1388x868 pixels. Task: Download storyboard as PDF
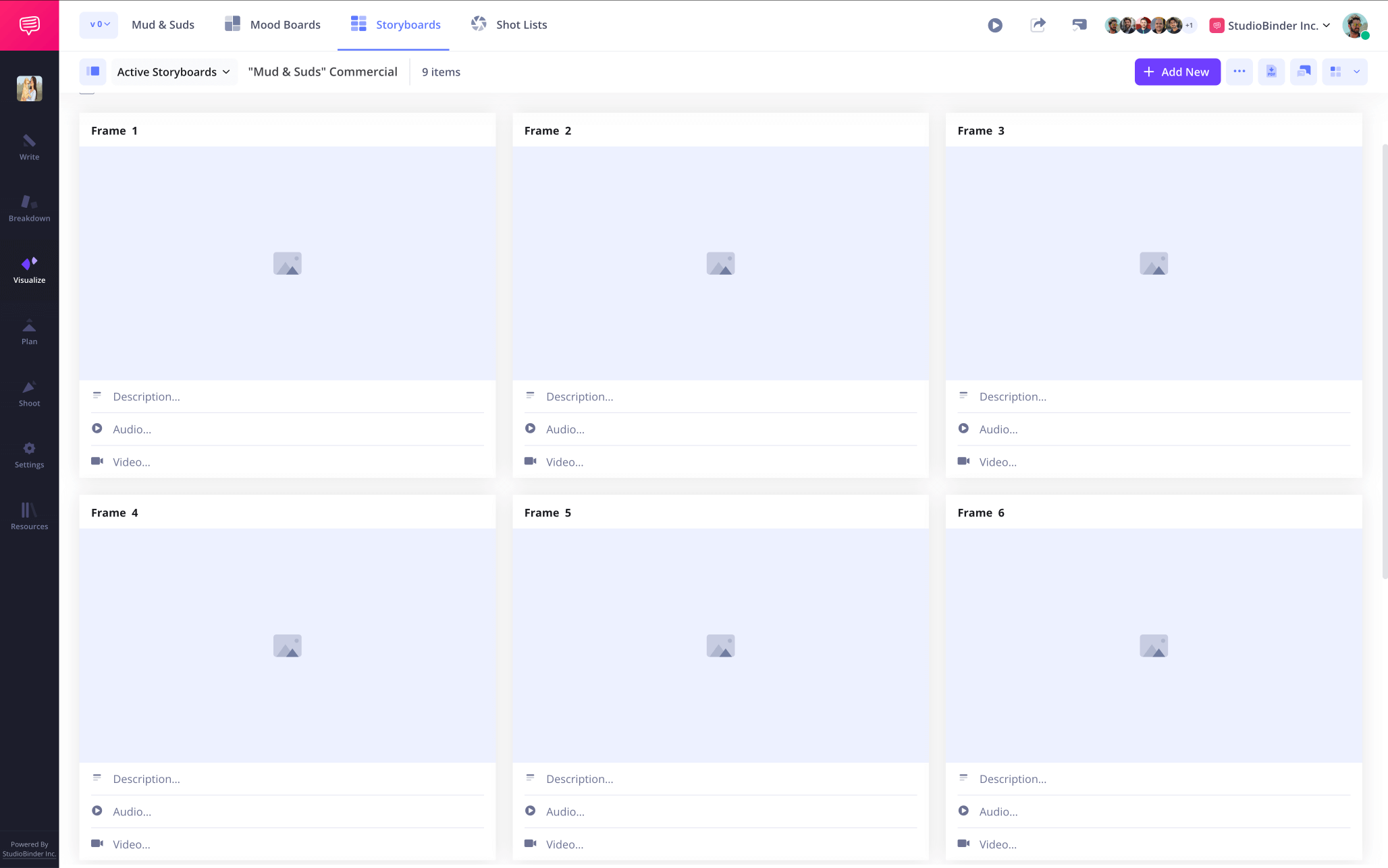click(1271, 72)
